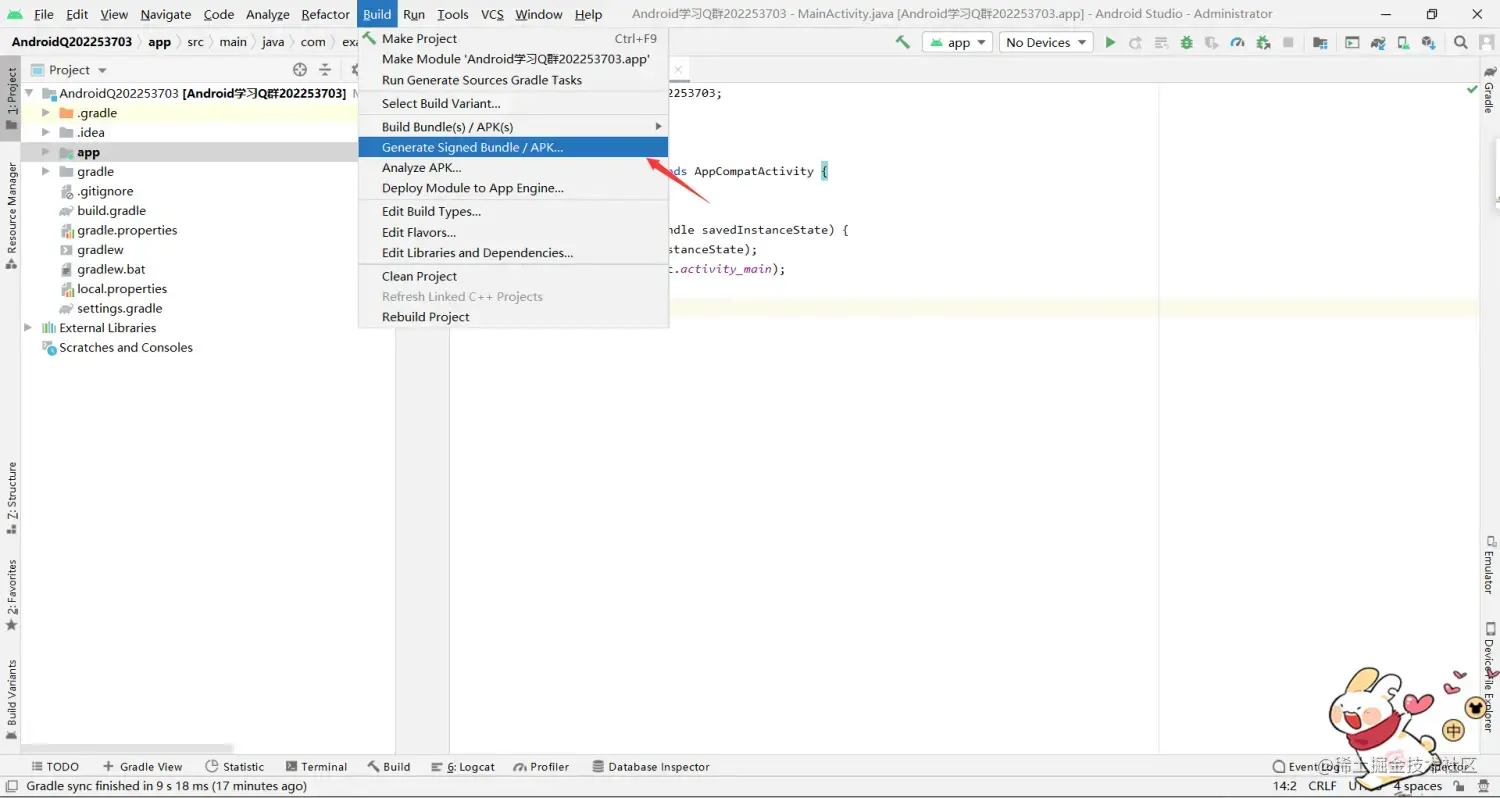1500x798 pixels.
Task: Click the Debug app bug icon
Action: click(1186, 42)
